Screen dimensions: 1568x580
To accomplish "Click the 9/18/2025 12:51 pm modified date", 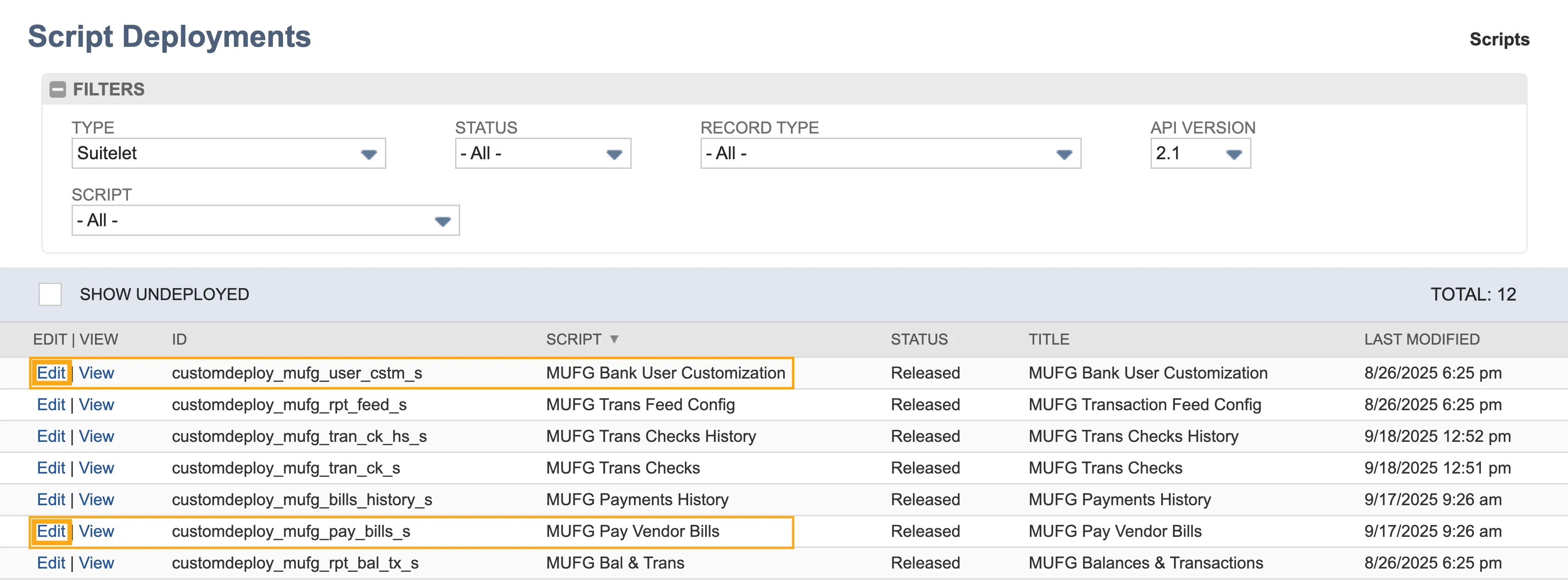I will 1437,468.
